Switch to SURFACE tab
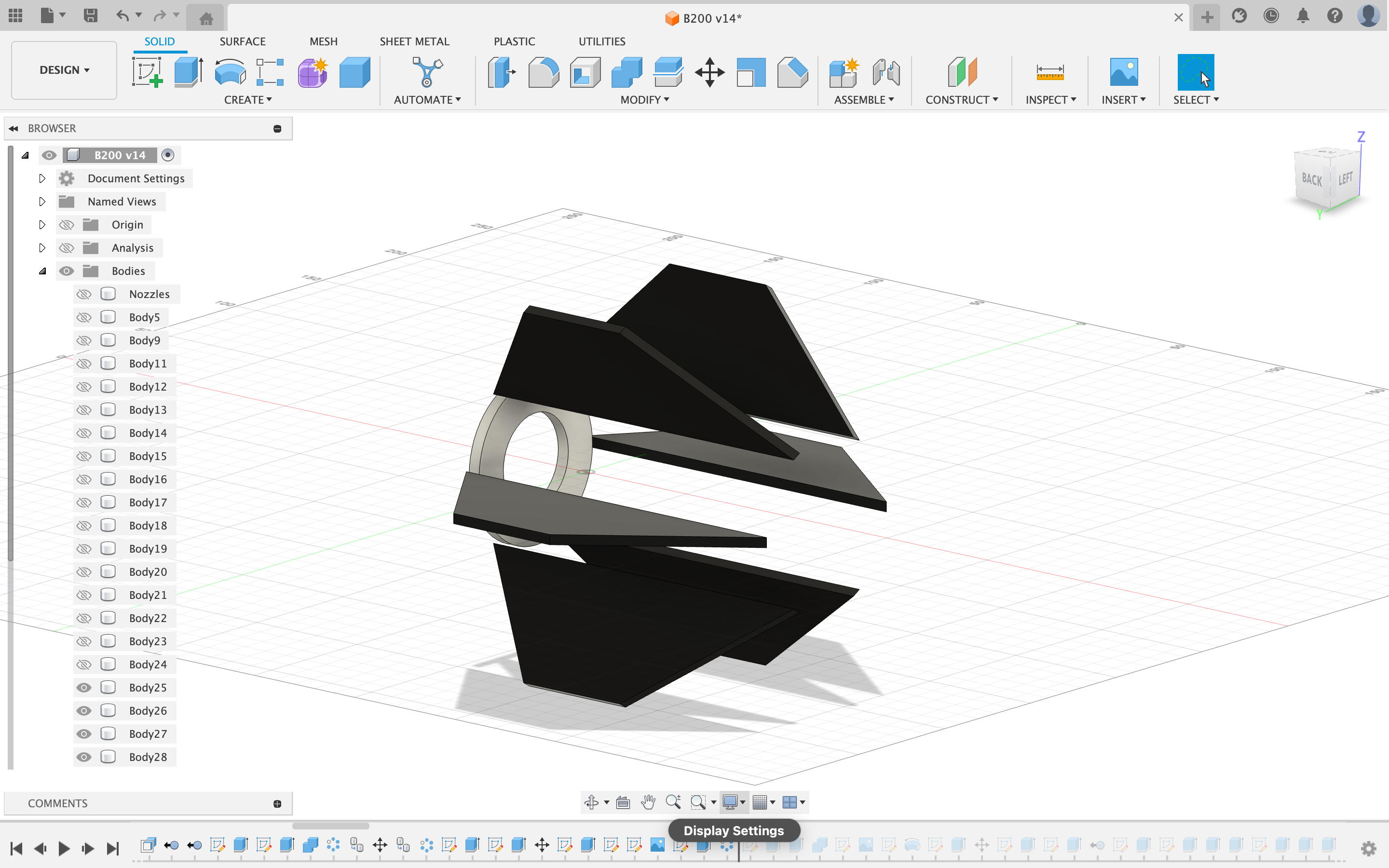The image size is (1389, 868). click(242, 41)
